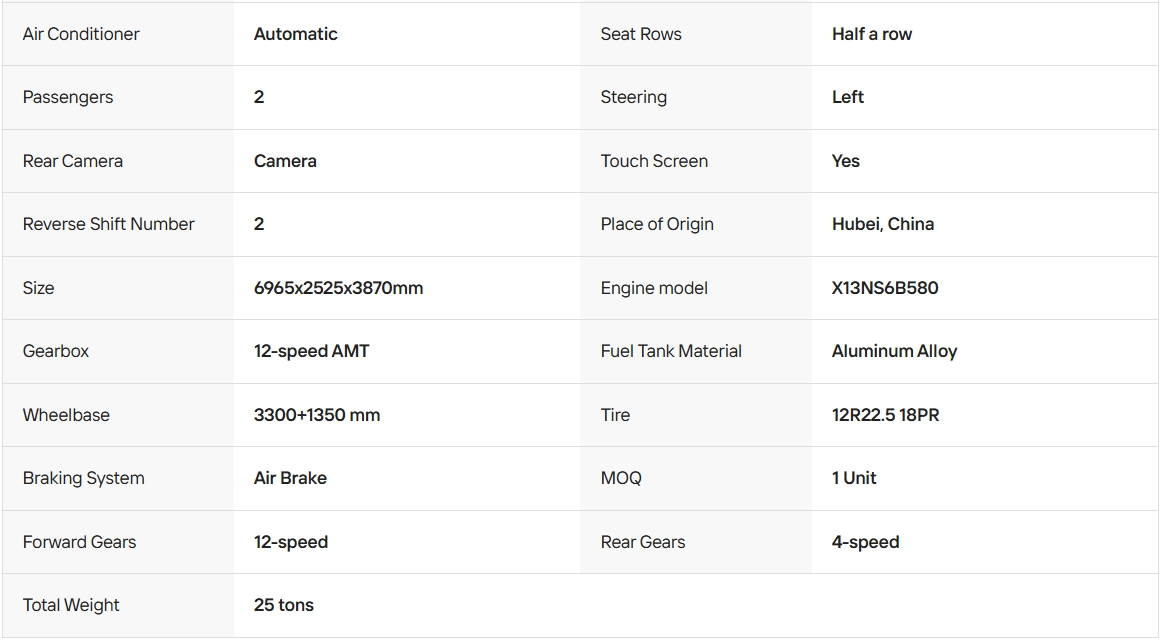Click the Seat Rows label
This screenshot has width=1161, height=642.
(640, 34)
